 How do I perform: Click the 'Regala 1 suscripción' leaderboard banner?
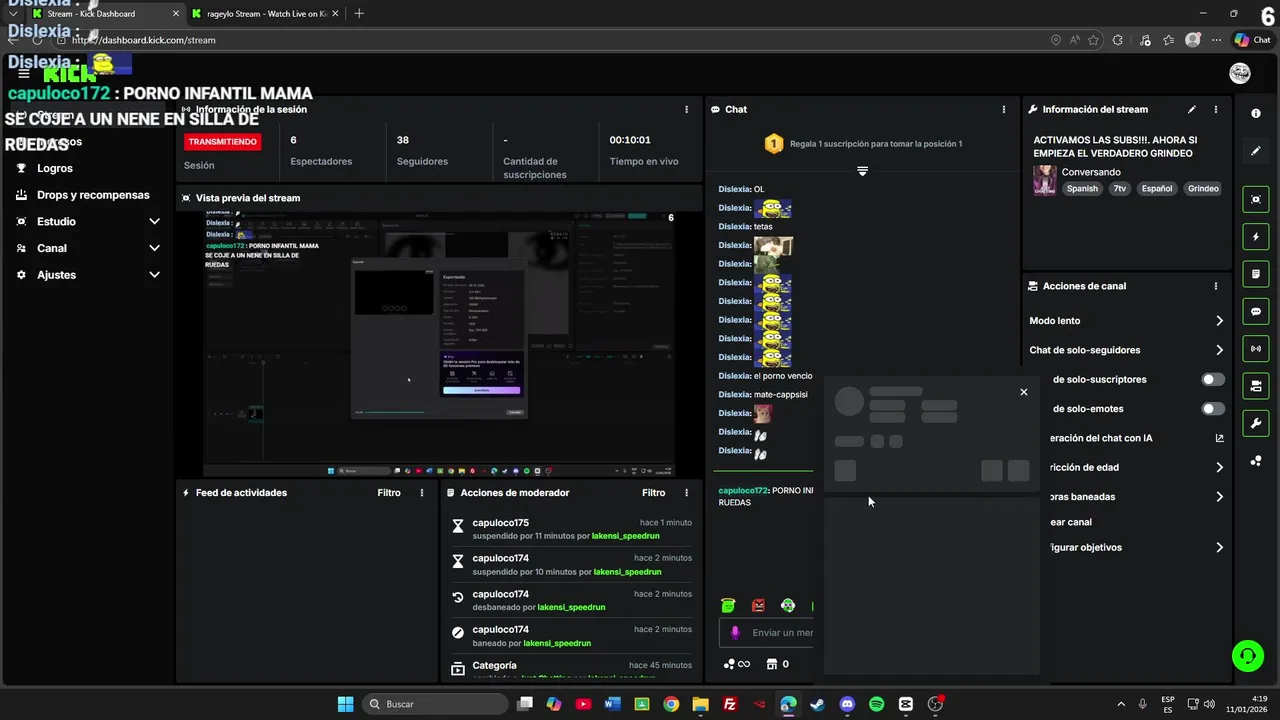point(864,144)
